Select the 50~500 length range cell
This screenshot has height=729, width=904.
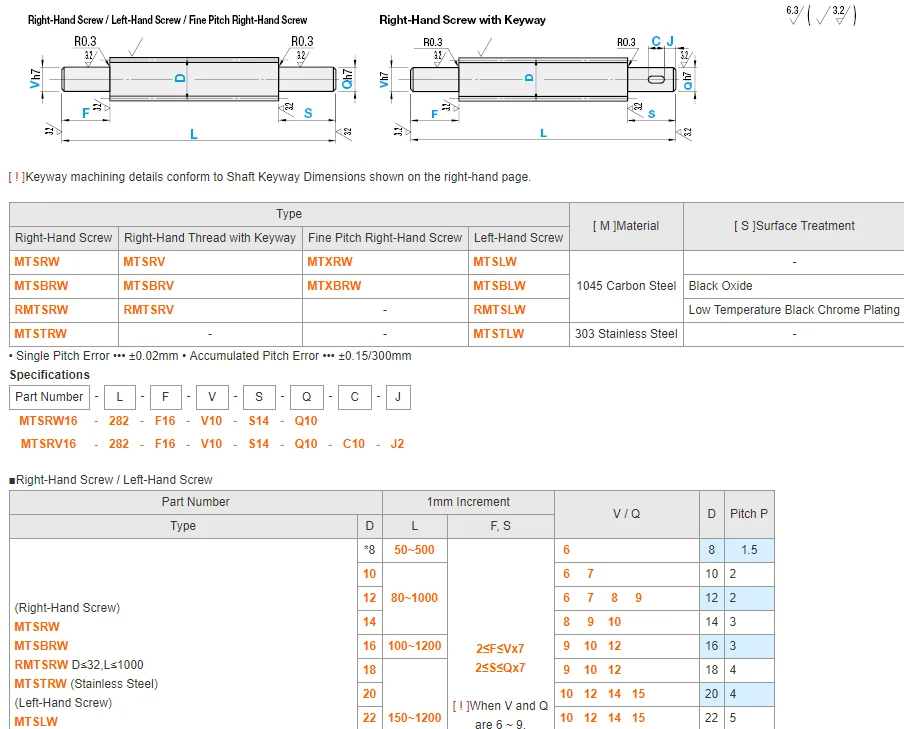(414, 550)
